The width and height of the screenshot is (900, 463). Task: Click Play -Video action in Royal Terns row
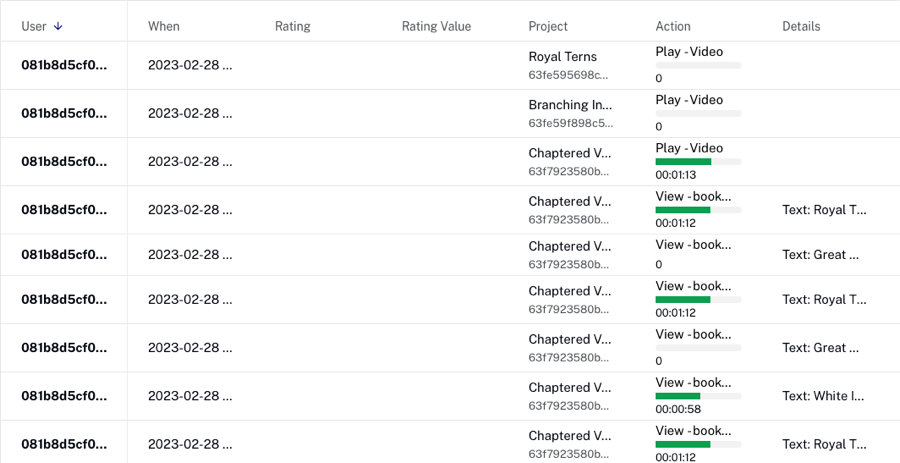tap(689, 52)
